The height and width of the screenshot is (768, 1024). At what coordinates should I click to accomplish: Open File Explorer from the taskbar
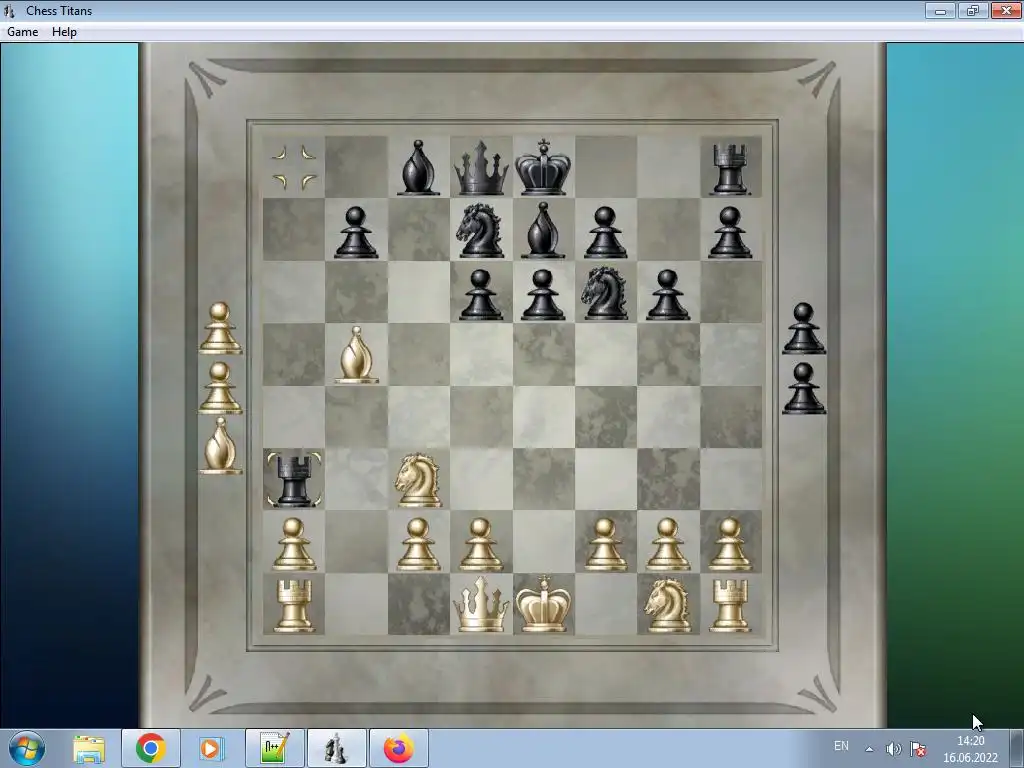point(89,748)
